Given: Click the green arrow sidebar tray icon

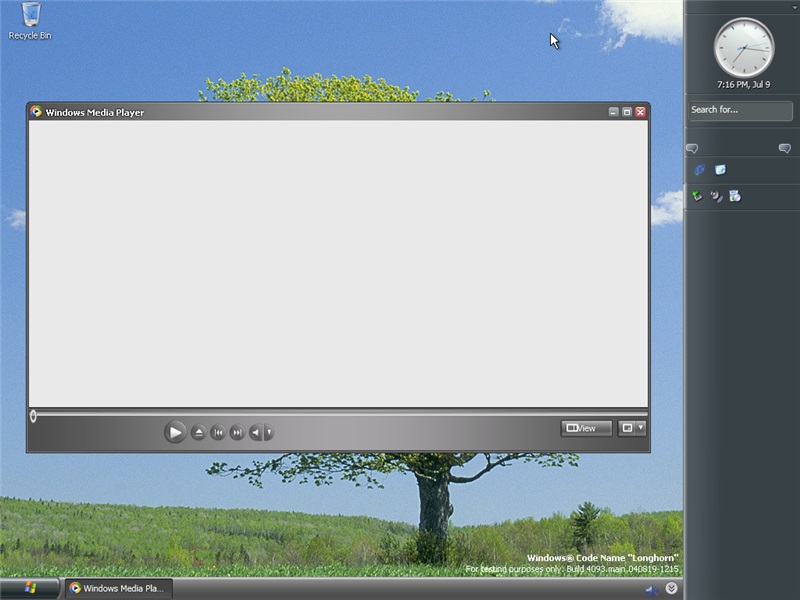Looking at the screenshot, I should pyautogui.click(x=697, y=196).
